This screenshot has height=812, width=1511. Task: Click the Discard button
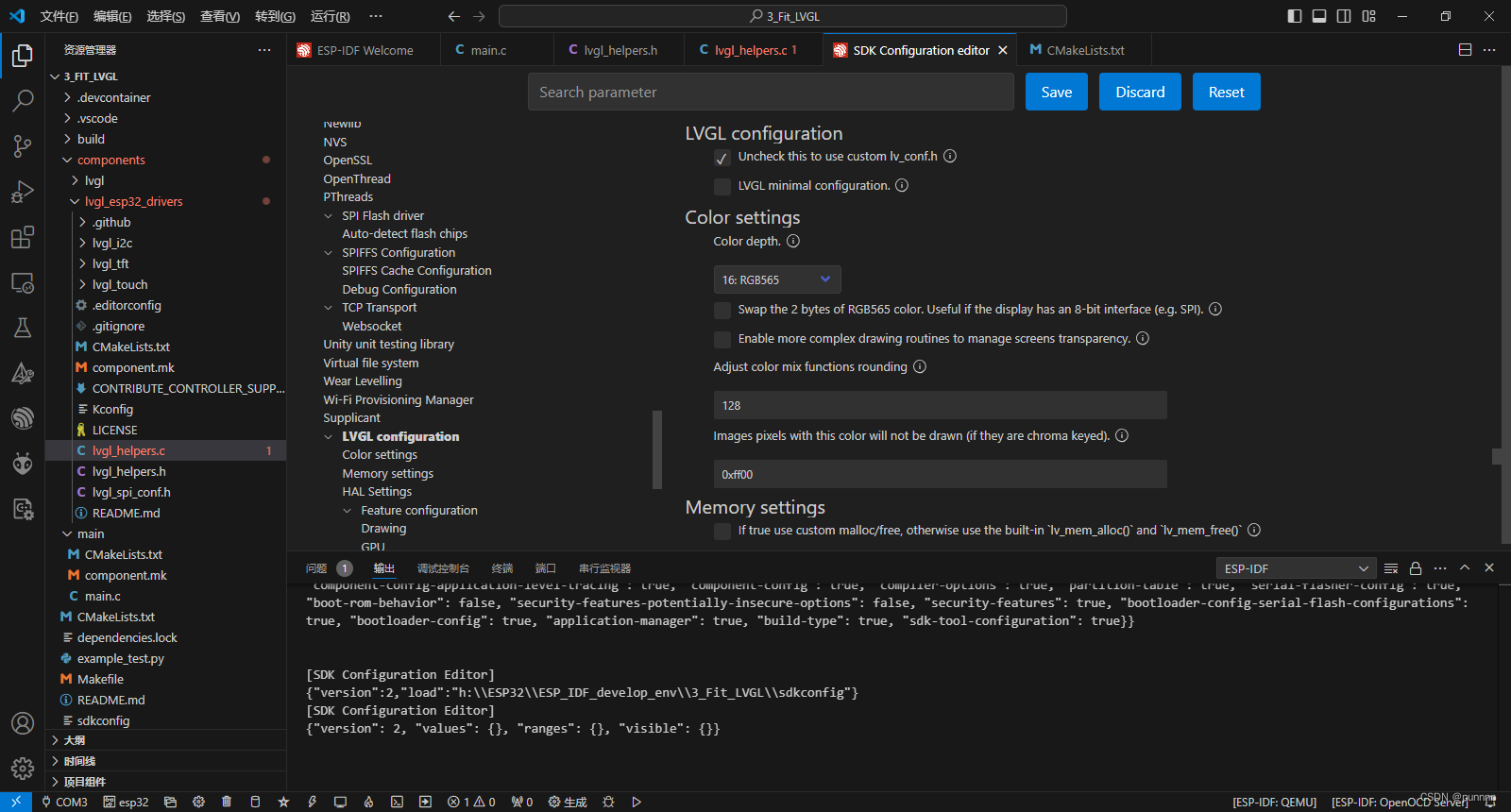pyautogui.click(x=1140, y=92)
